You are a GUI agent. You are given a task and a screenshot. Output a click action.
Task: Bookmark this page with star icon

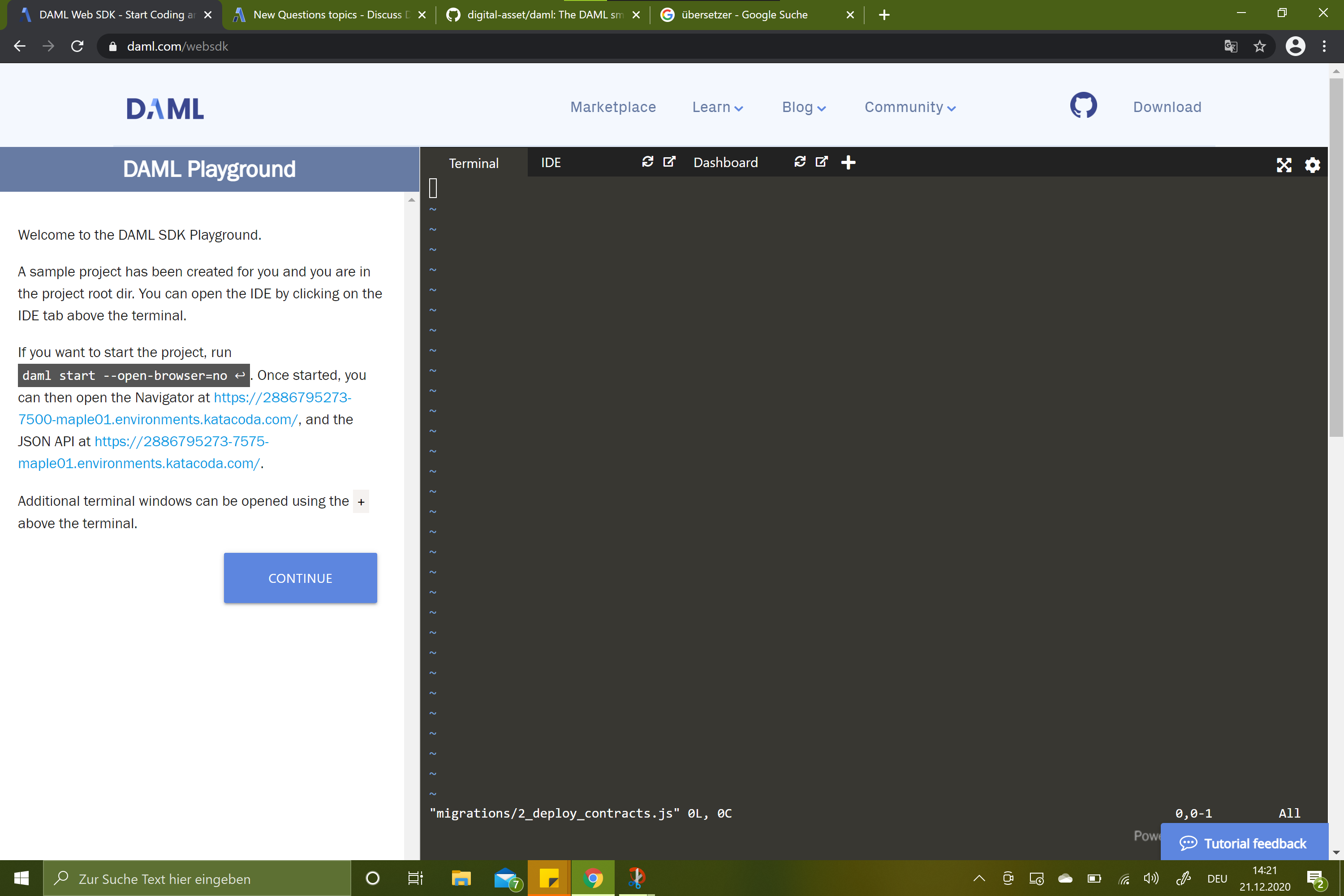[x=1259, y=46]
